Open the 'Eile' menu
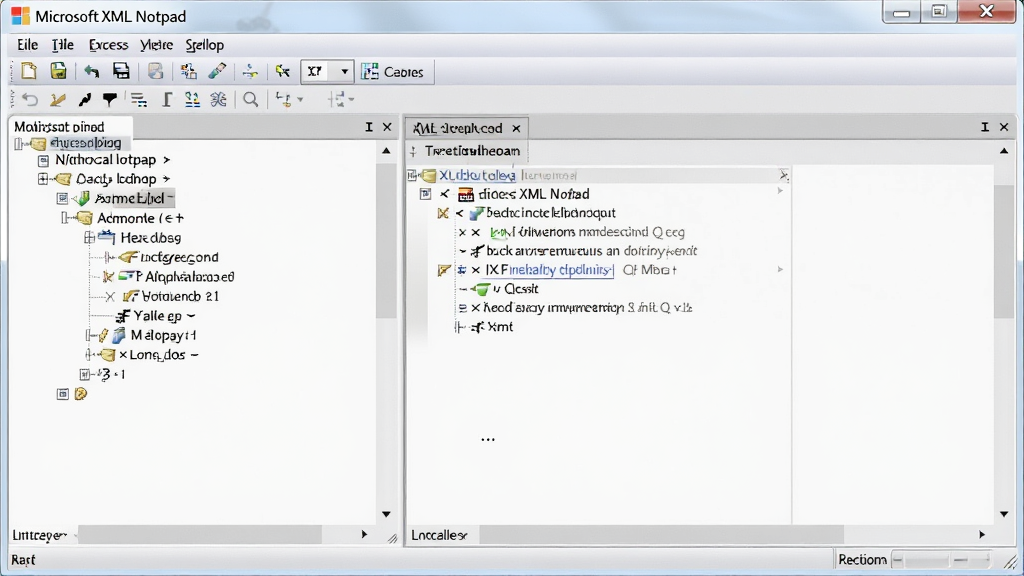 pyautogui.click(x=27, y=45)
